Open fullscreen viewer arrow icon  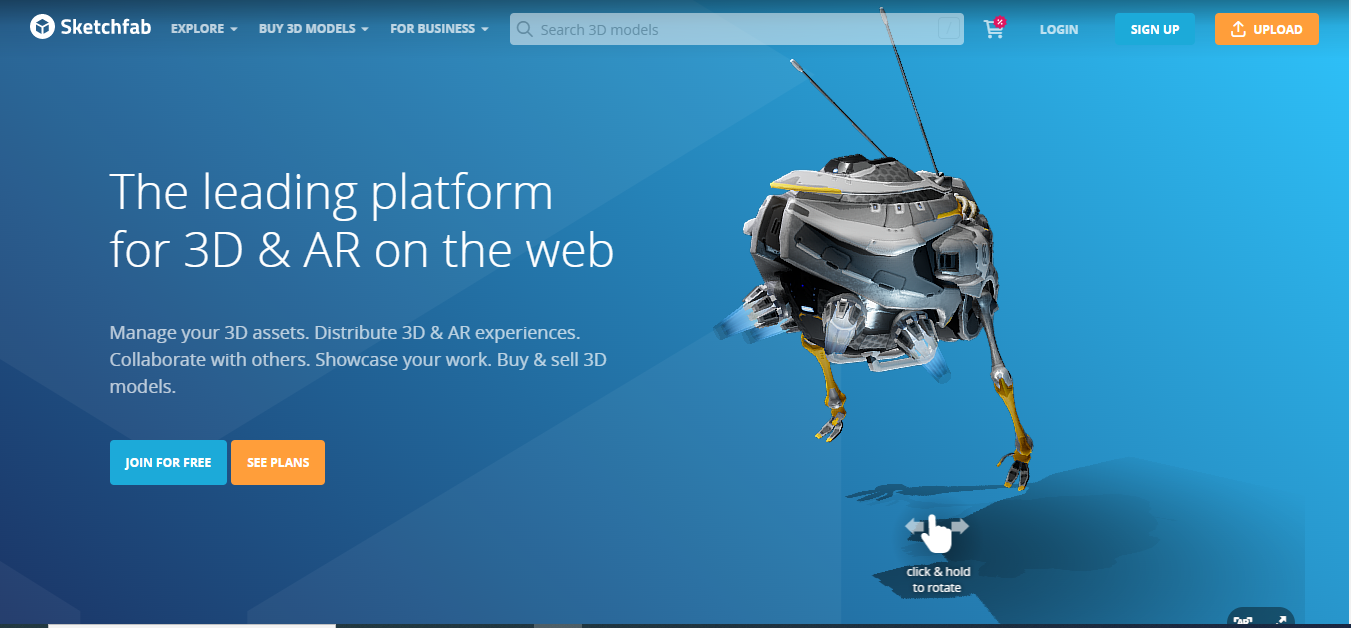click(1280, 620)
